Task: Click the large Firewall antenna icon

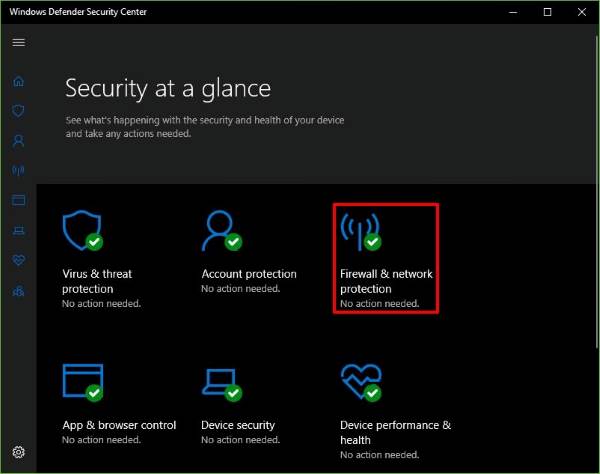Action: (x=361, y=231)
